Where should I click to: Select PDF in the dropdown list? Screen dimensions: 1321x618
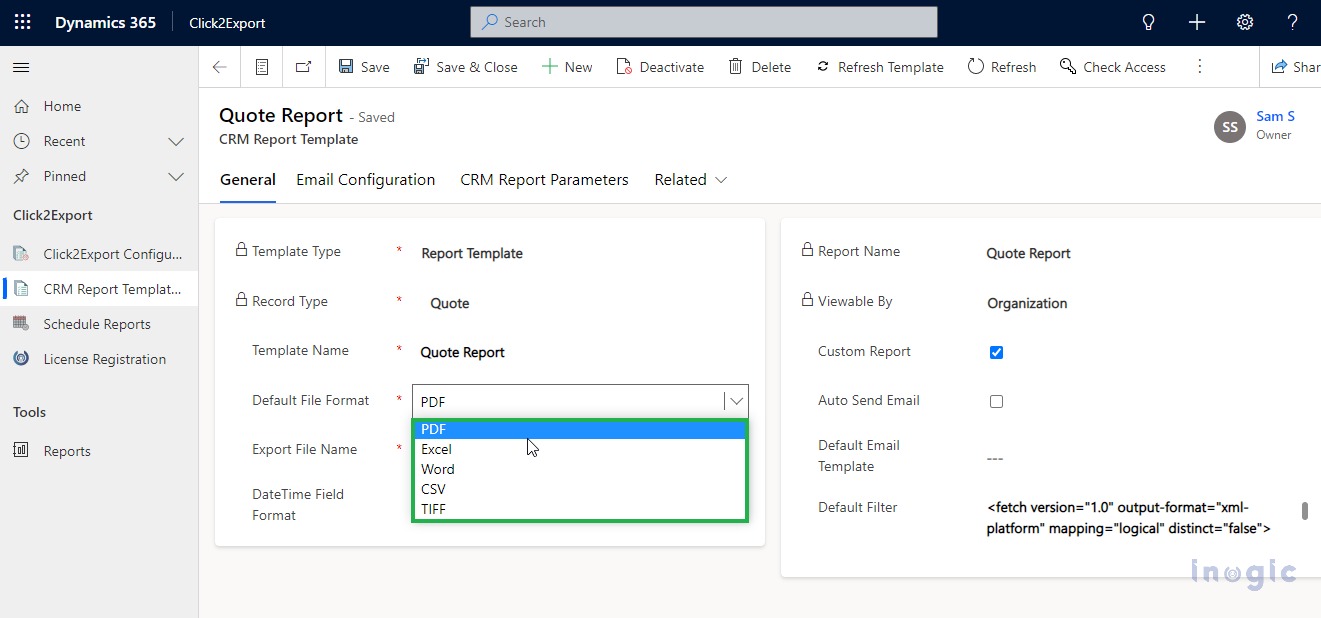click(580, 430)
